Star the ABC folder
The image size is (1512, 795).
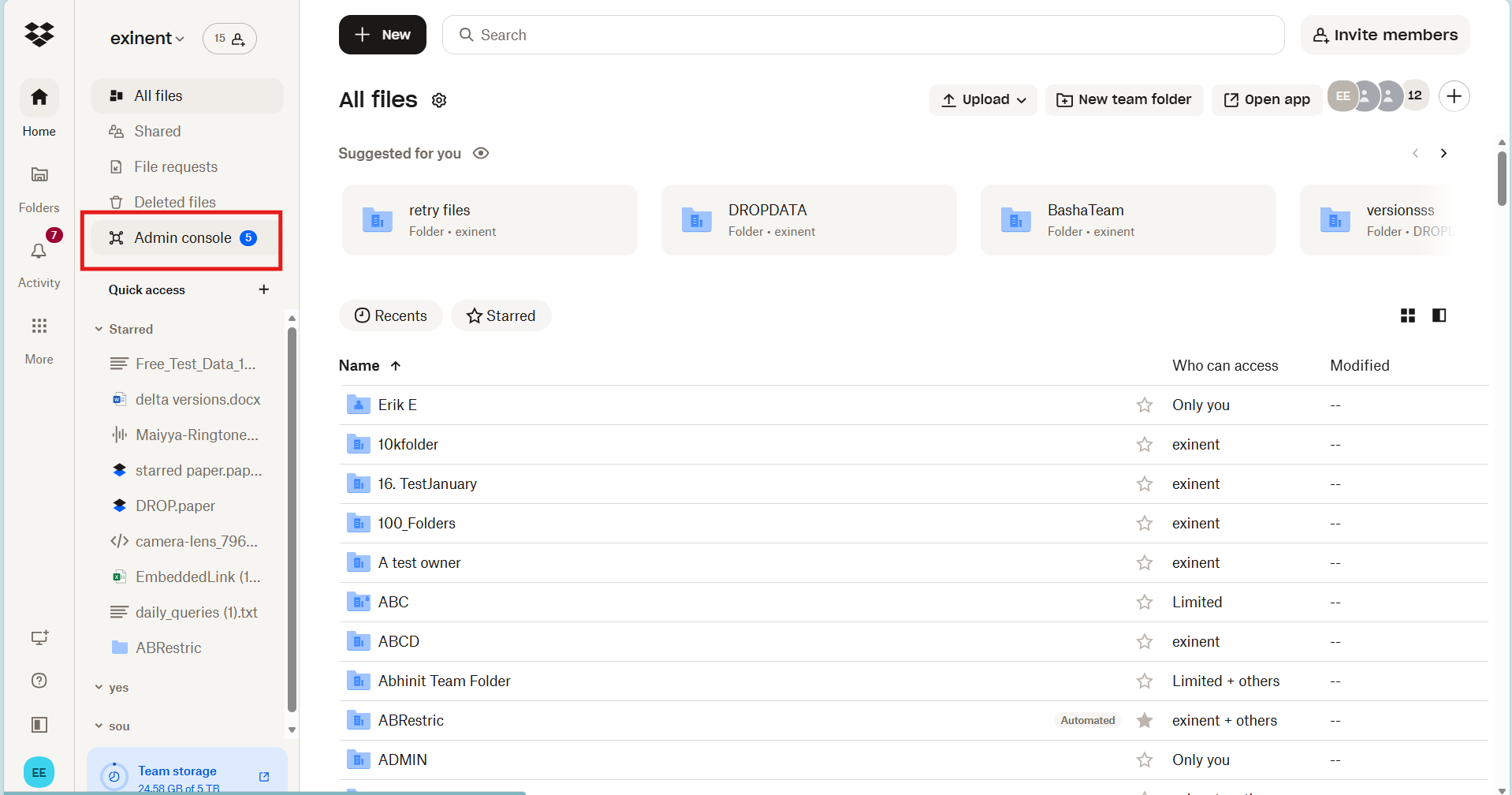tap(1145, 602)
